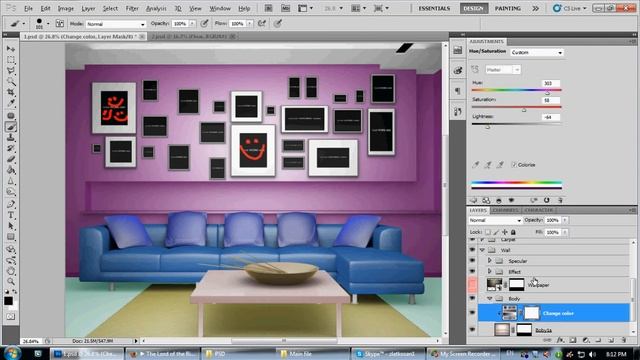
Task: Toggle lock all for the layer
Action: tap(513, 232)
